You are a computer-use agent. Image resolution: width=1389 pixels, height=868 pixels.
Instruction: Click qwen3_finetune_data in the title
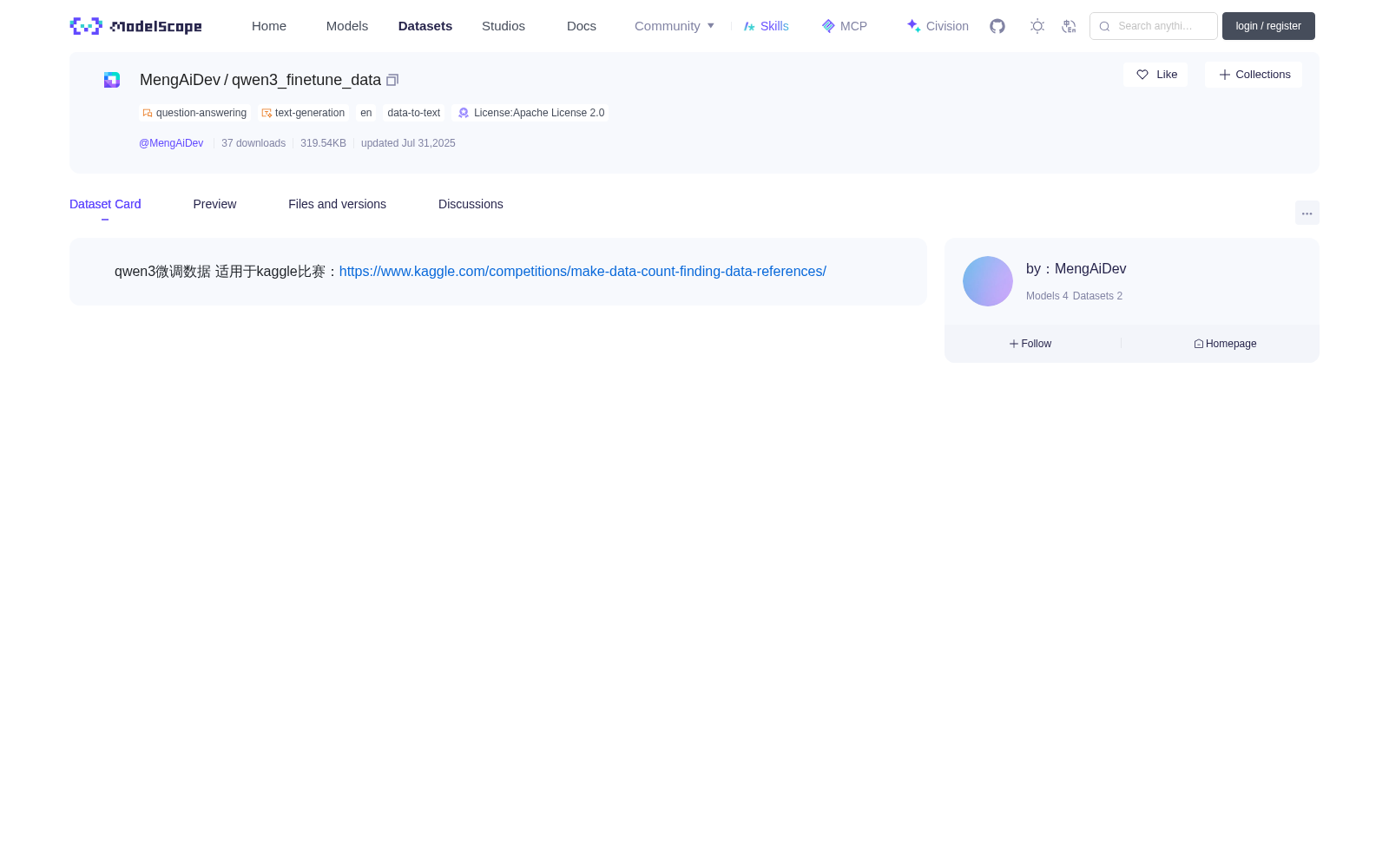click(x=306, y=80)
